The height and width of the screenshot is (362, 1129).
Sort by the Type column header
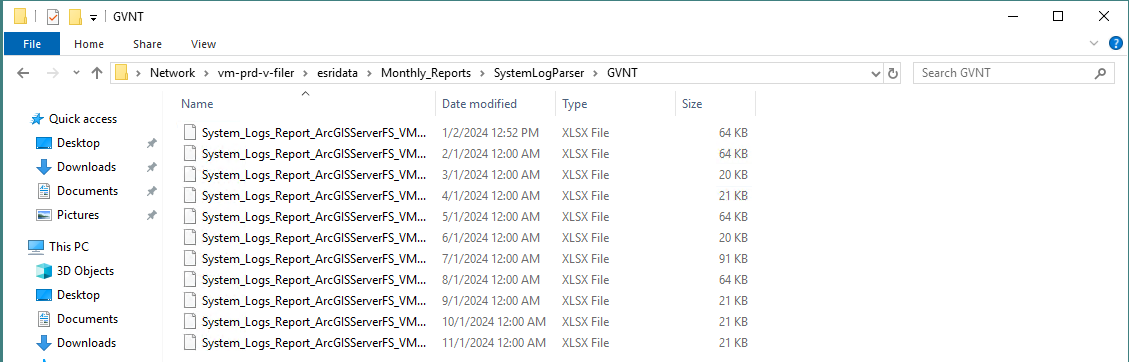(616, 104)
